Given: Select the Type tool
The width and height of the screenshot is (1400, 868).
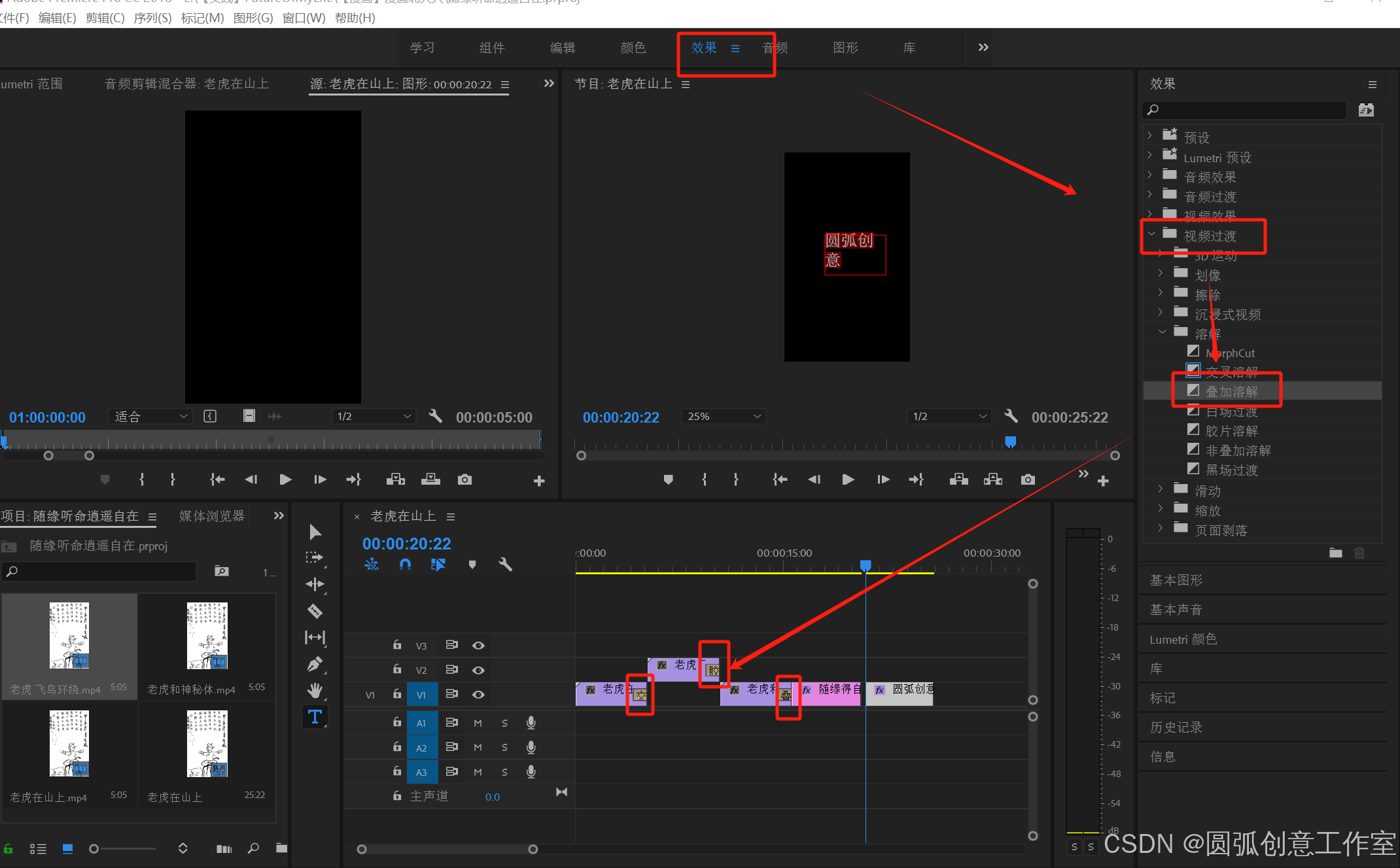Looking at the screenshot, I should pos(315,716).
